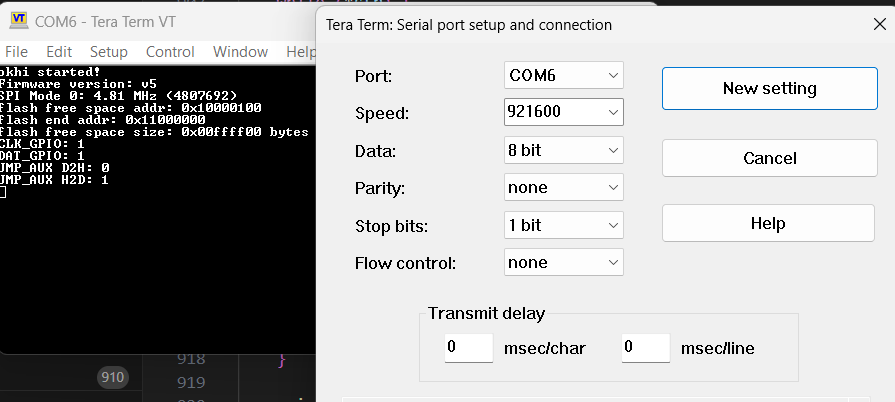
Task: Click the msec/char transmit delay field
Action: (x=469, y=348)
